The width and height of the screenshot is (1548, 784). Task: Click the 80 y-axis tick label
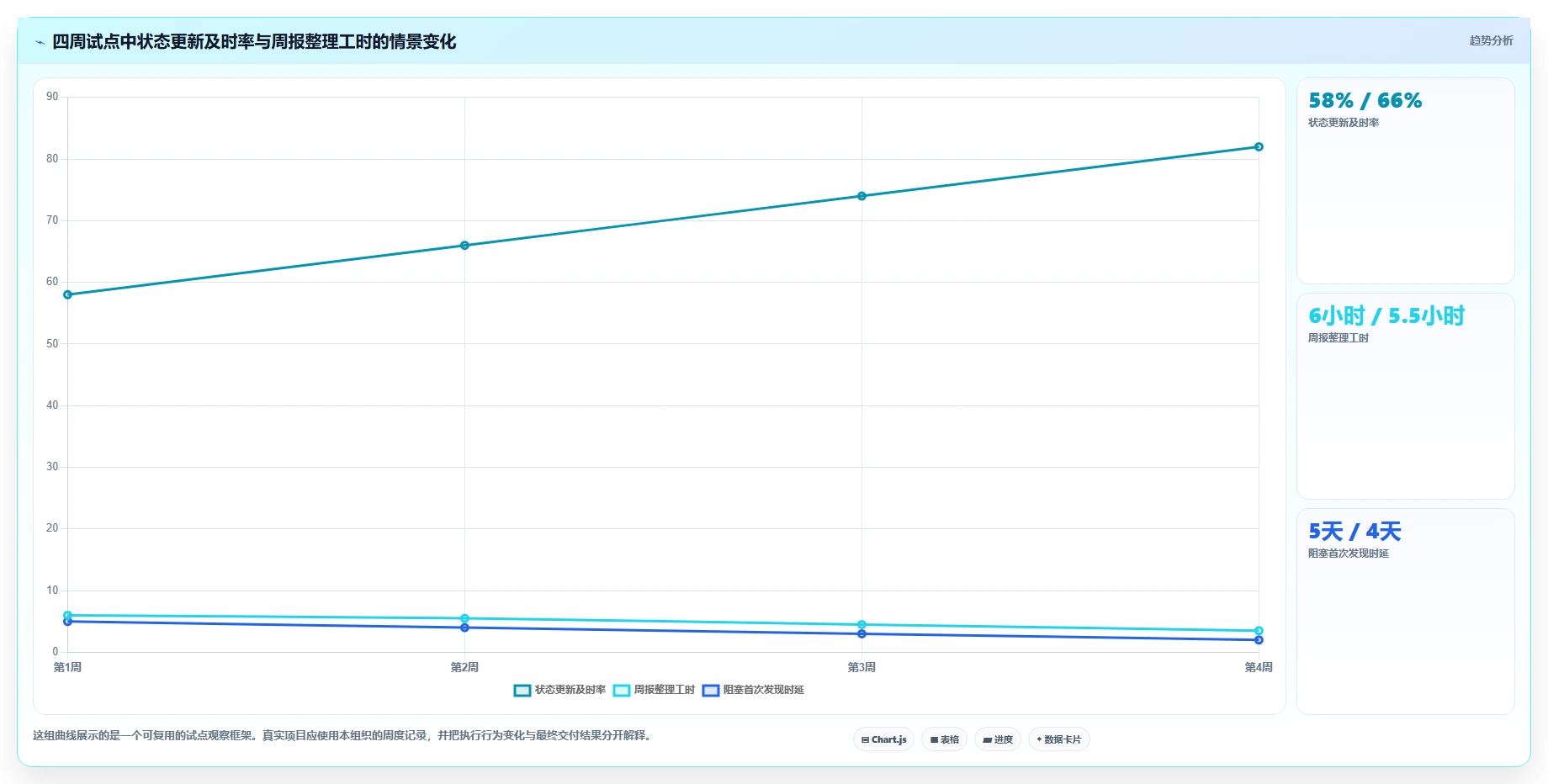(52, 158)
